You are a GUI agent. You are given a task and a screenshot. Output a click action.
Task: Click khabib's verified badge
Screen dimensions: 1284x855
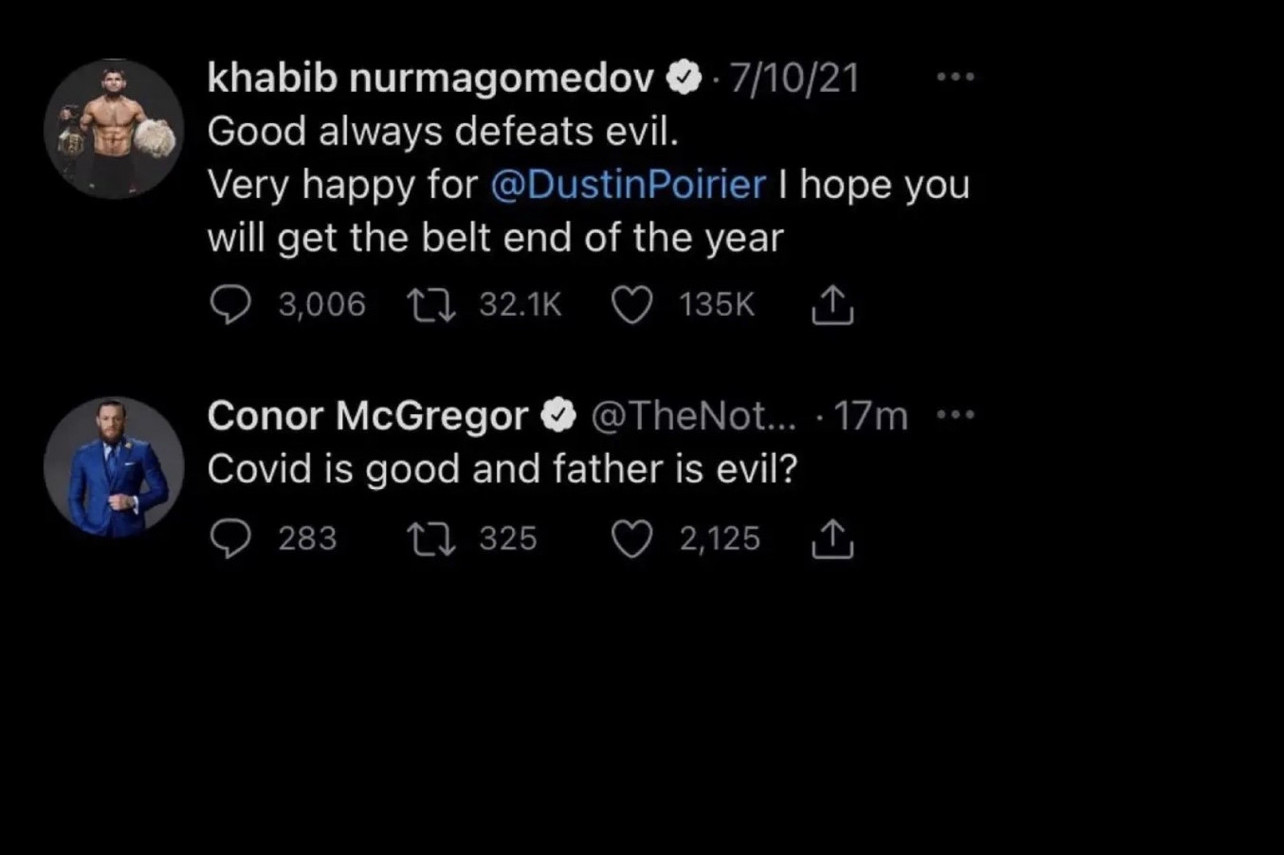(684, 78)
